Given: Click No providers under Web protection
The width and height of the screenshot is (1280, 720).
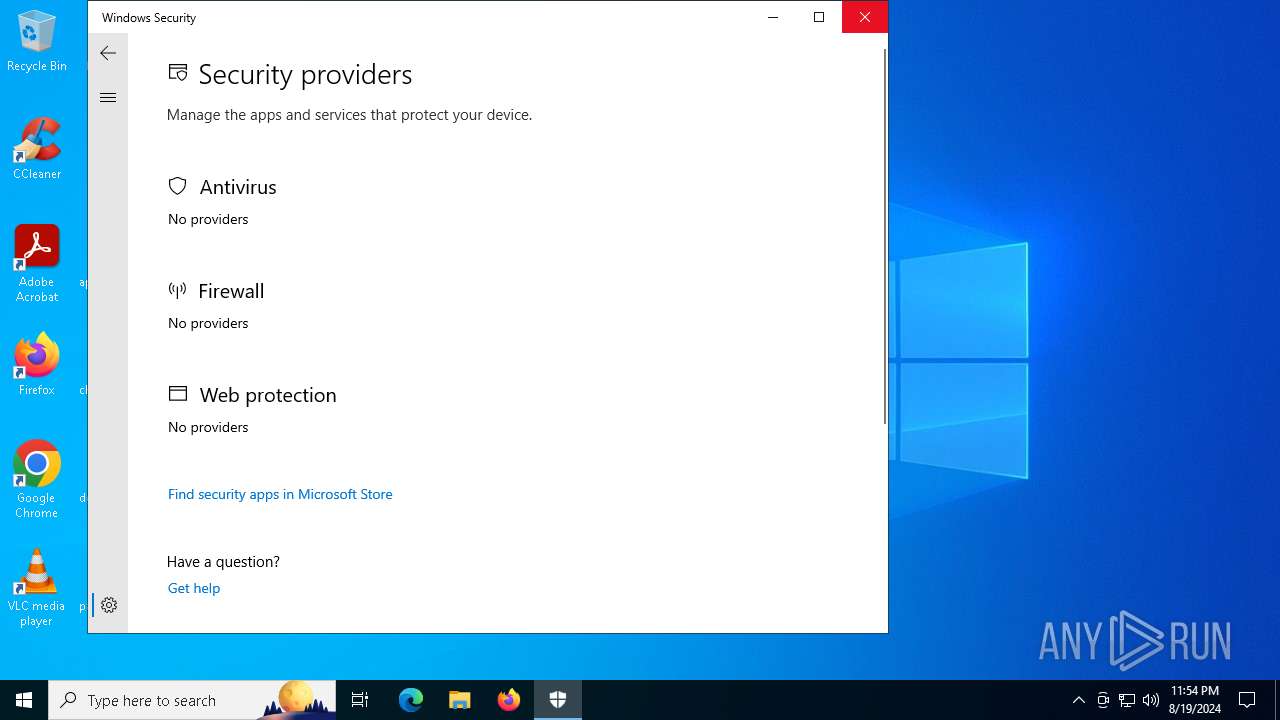Looking at the screenshot, I should tap(208, 427).
